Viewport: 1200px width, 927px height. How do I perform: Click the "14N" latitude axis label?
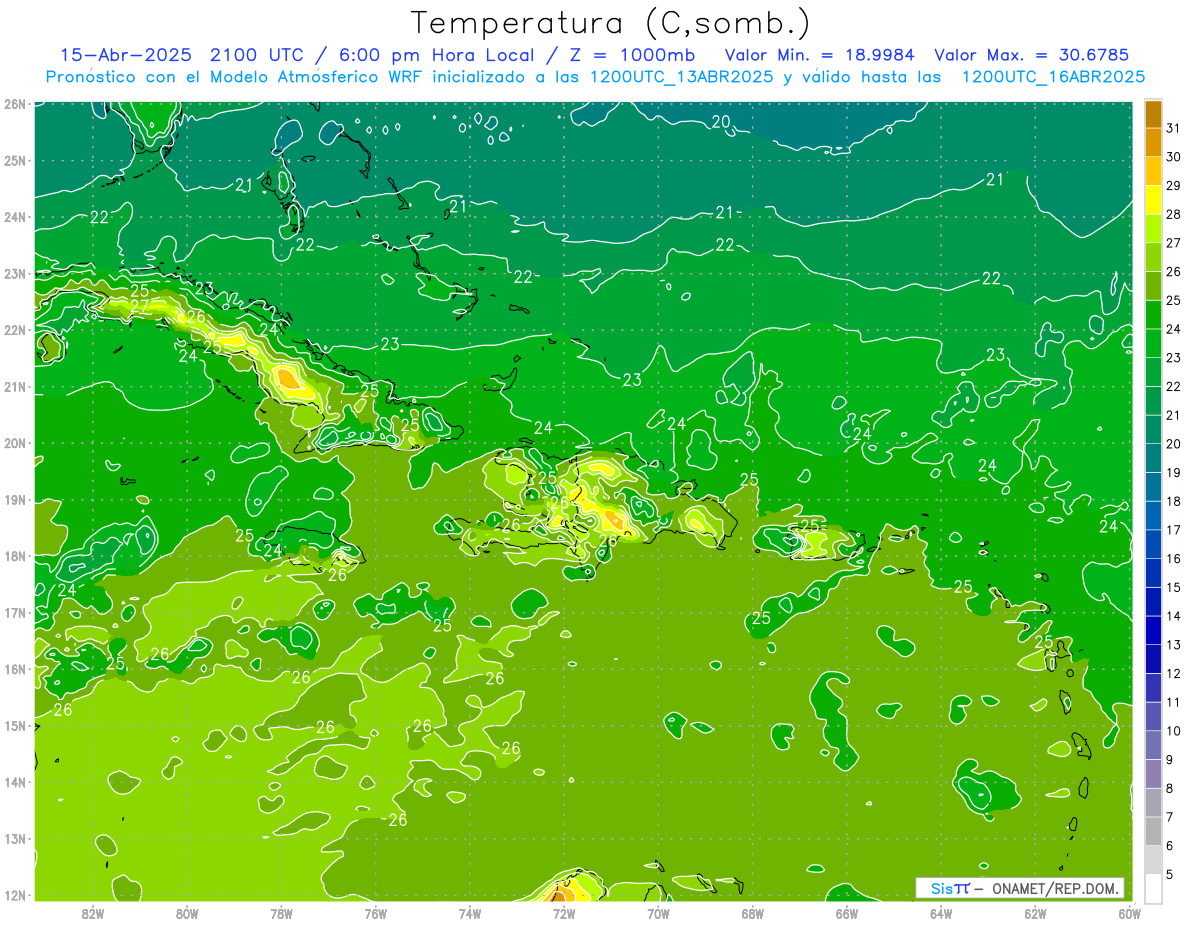tap(15, 782)
